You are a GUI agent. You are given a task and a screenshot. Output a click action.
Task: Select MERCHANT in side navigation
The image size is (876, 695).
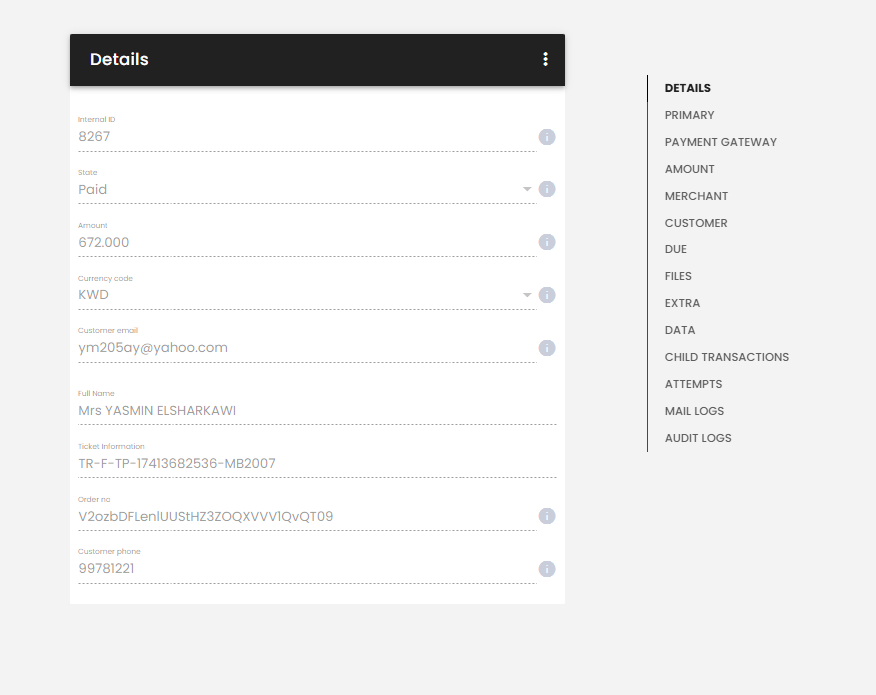pos(696,196)
